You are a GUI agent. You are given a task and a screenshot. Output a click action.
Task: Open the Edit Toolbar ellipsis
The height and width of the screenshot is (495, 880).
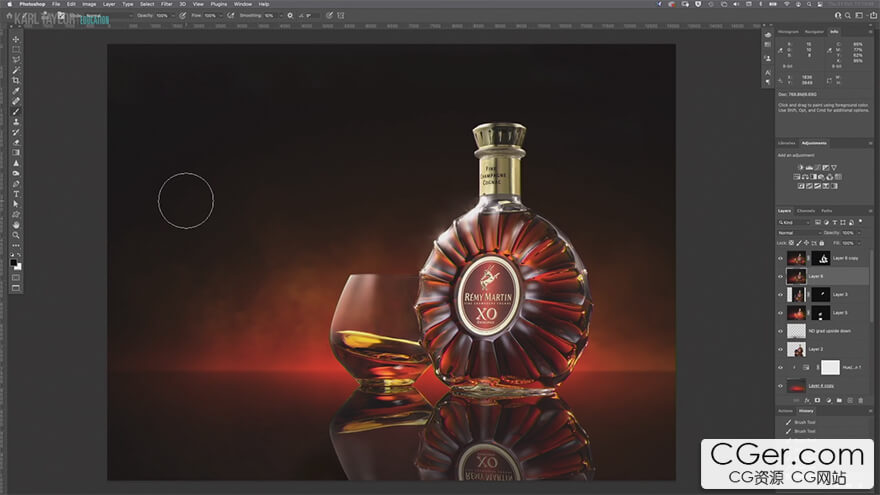16,245
